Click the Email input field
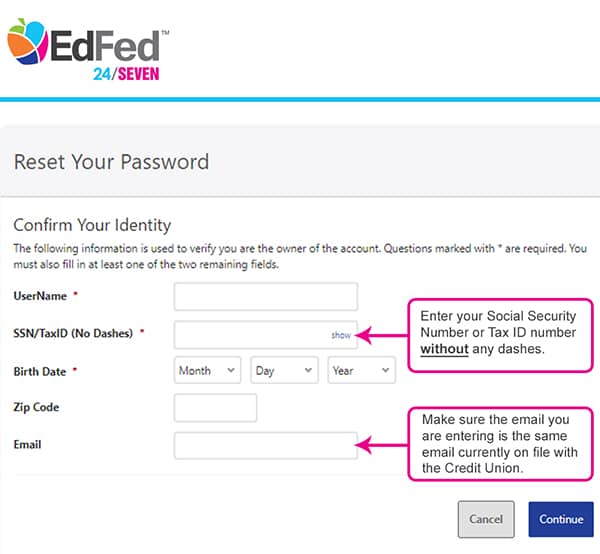The height and width of the screenshot is (554, 600). point(265,445)
